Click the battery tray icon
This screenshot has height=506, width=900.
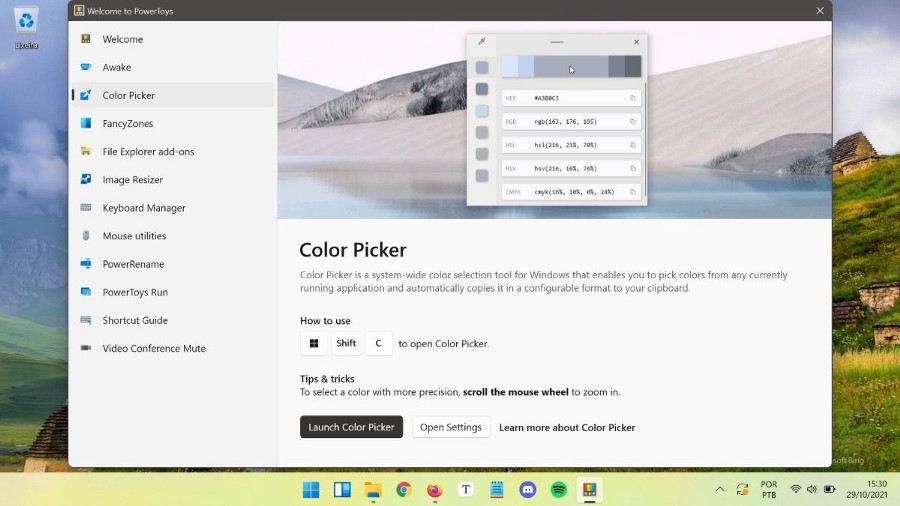(x=829, y=489)
